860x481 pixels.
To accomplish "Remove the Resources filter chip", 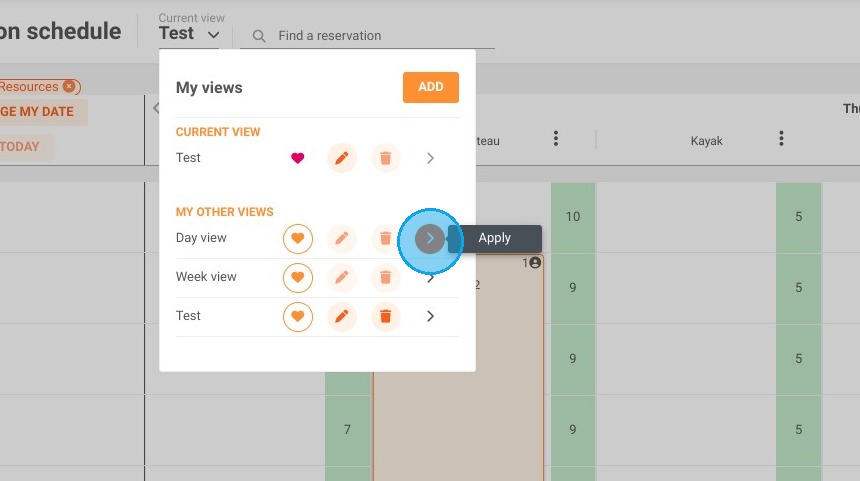I will pyautogui.click(x=69, y=87).
